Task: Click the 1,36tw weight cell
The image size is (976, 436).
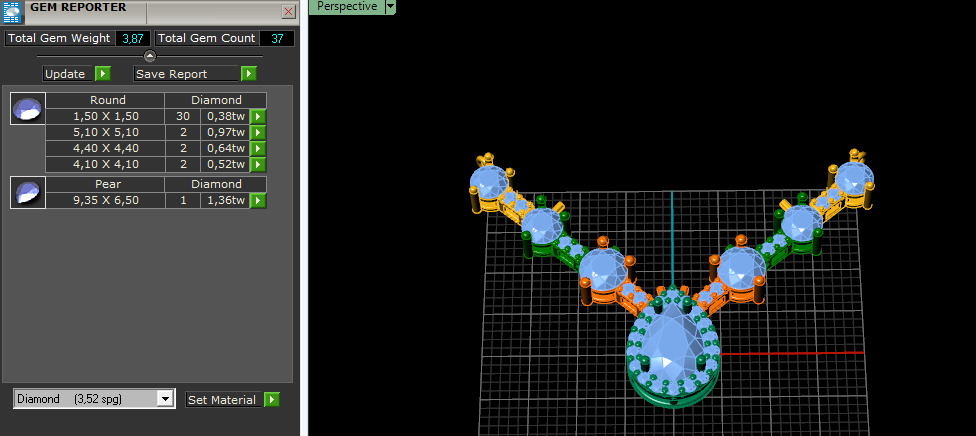Action: point(225,201)
